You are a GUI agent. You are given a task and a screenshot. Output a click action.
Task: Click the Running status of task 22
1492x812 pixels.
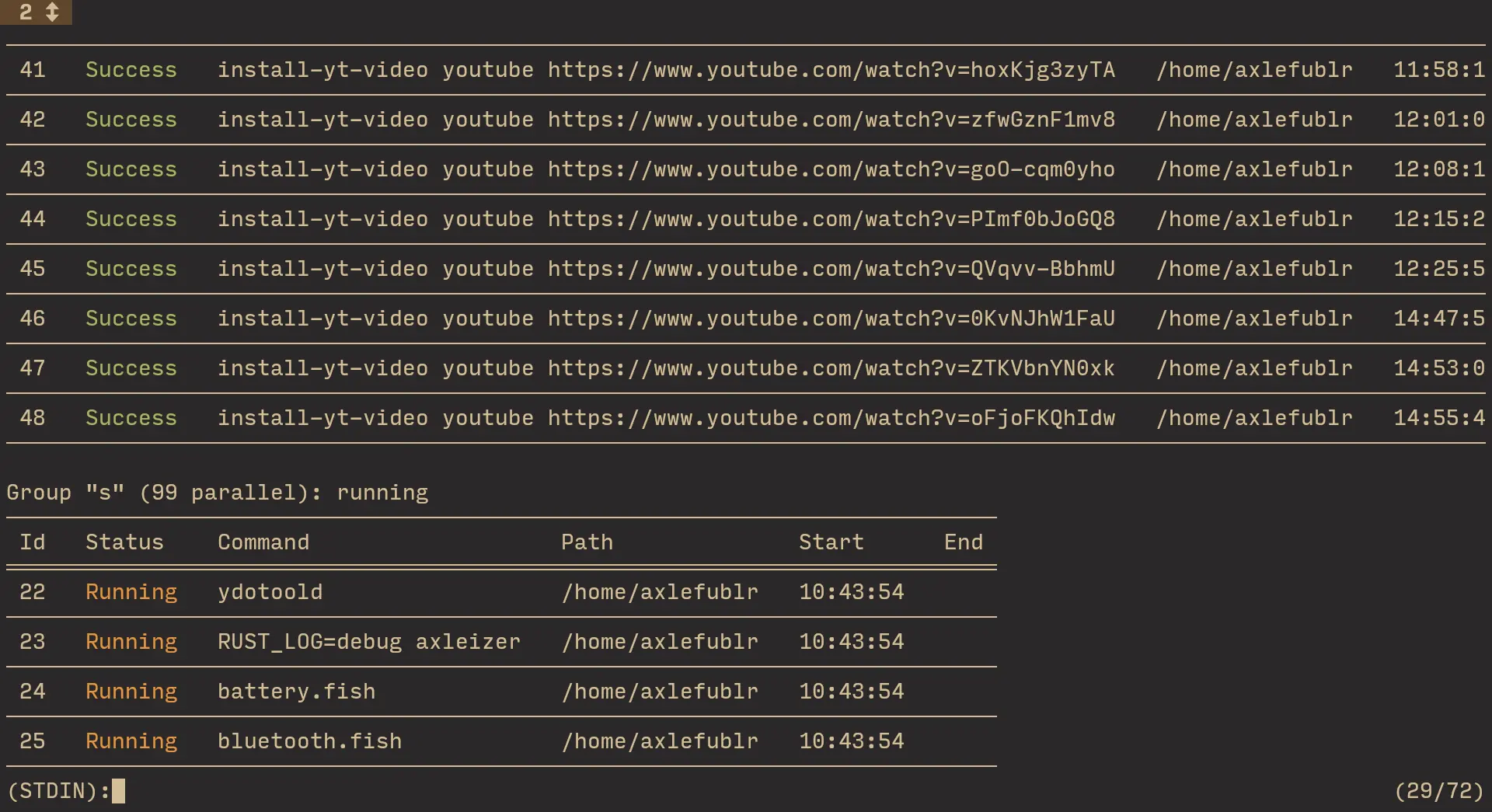[131, 592]
